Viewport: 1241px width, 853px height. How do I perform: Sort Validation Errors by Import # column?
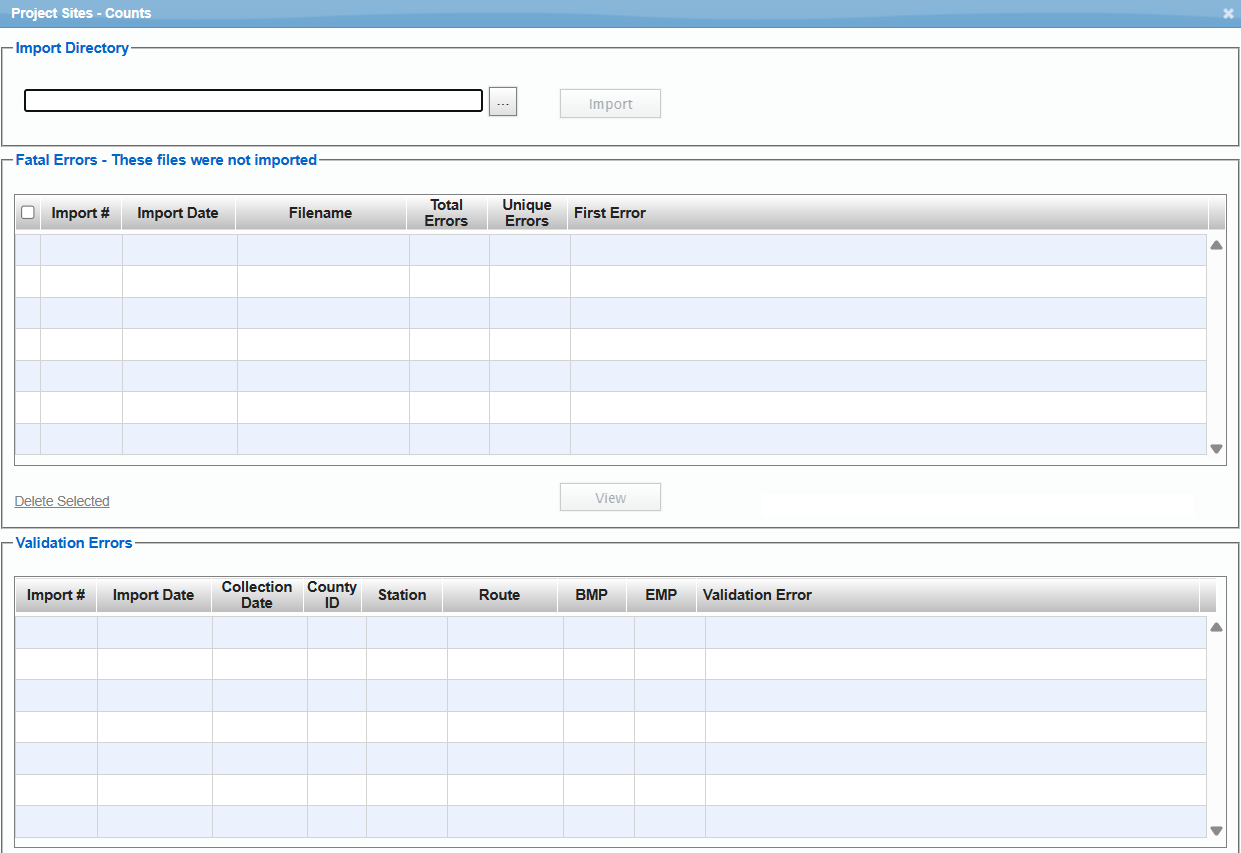[x=56, y=595]
